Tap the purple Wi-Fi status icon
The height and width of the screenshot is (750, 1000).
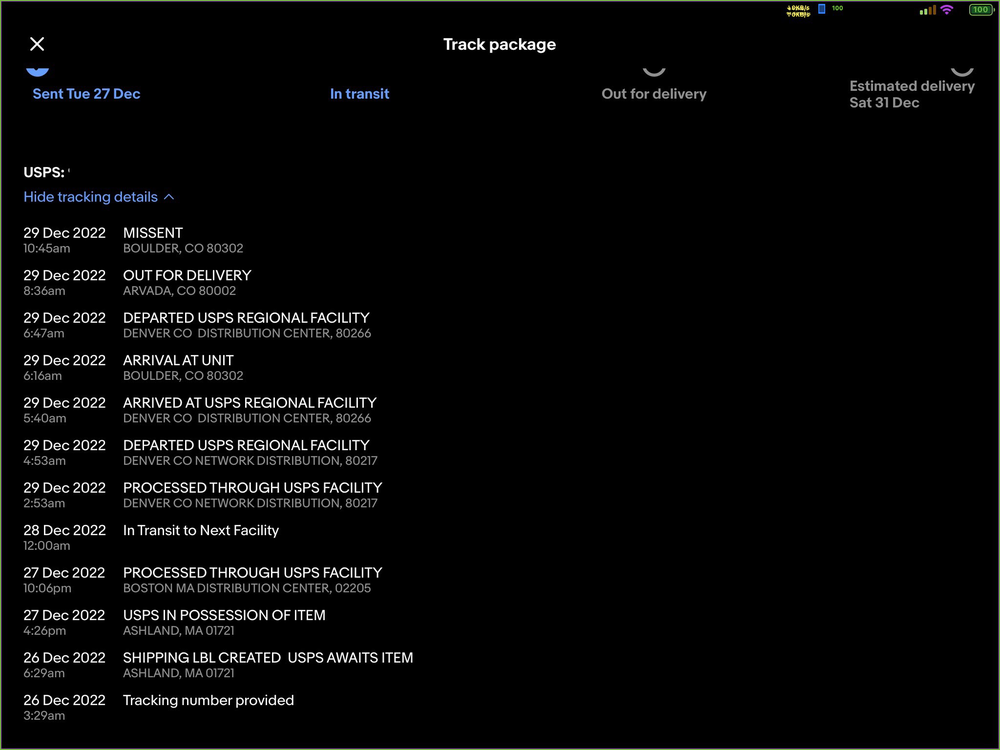[946, 10]
